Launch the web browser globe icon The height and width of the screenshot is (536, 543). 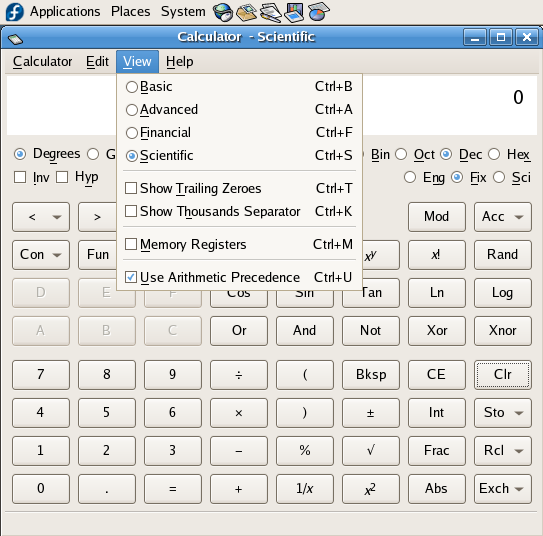(x=223, y=12)
